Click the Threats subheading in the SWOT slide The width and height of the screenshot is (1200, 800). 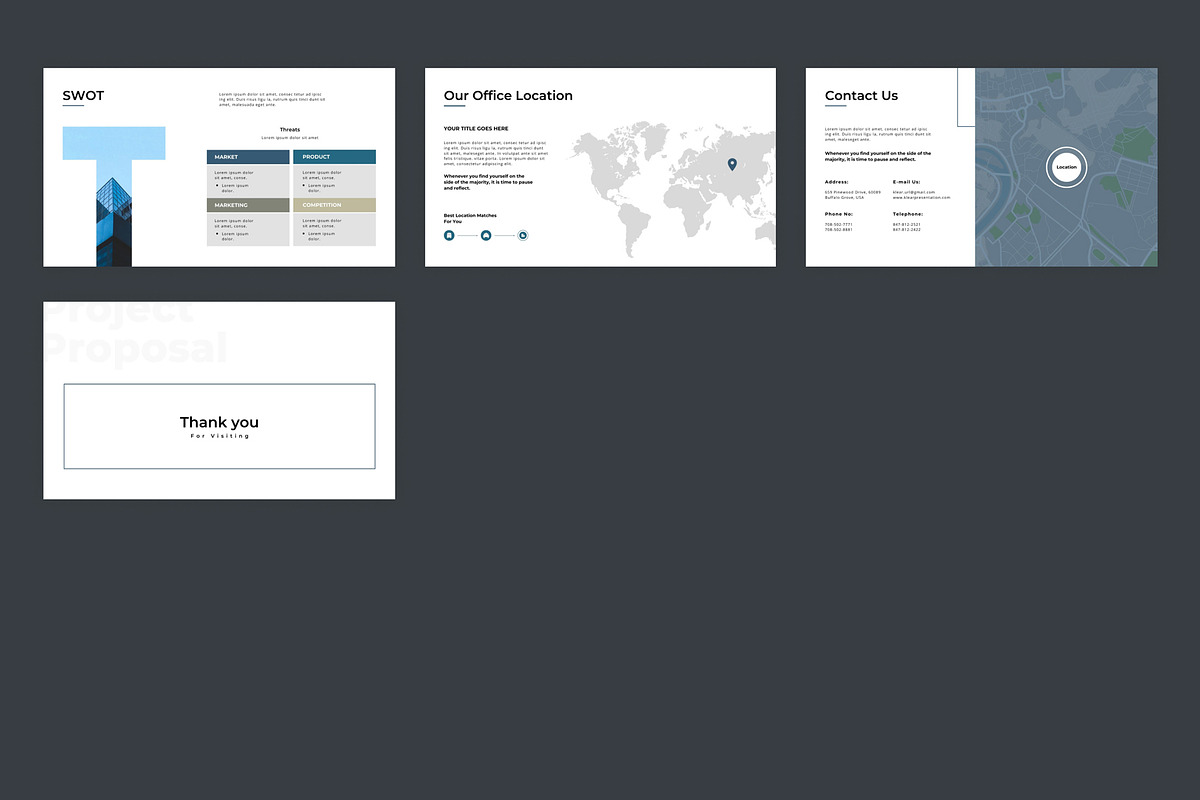click(x=289, y=129)
